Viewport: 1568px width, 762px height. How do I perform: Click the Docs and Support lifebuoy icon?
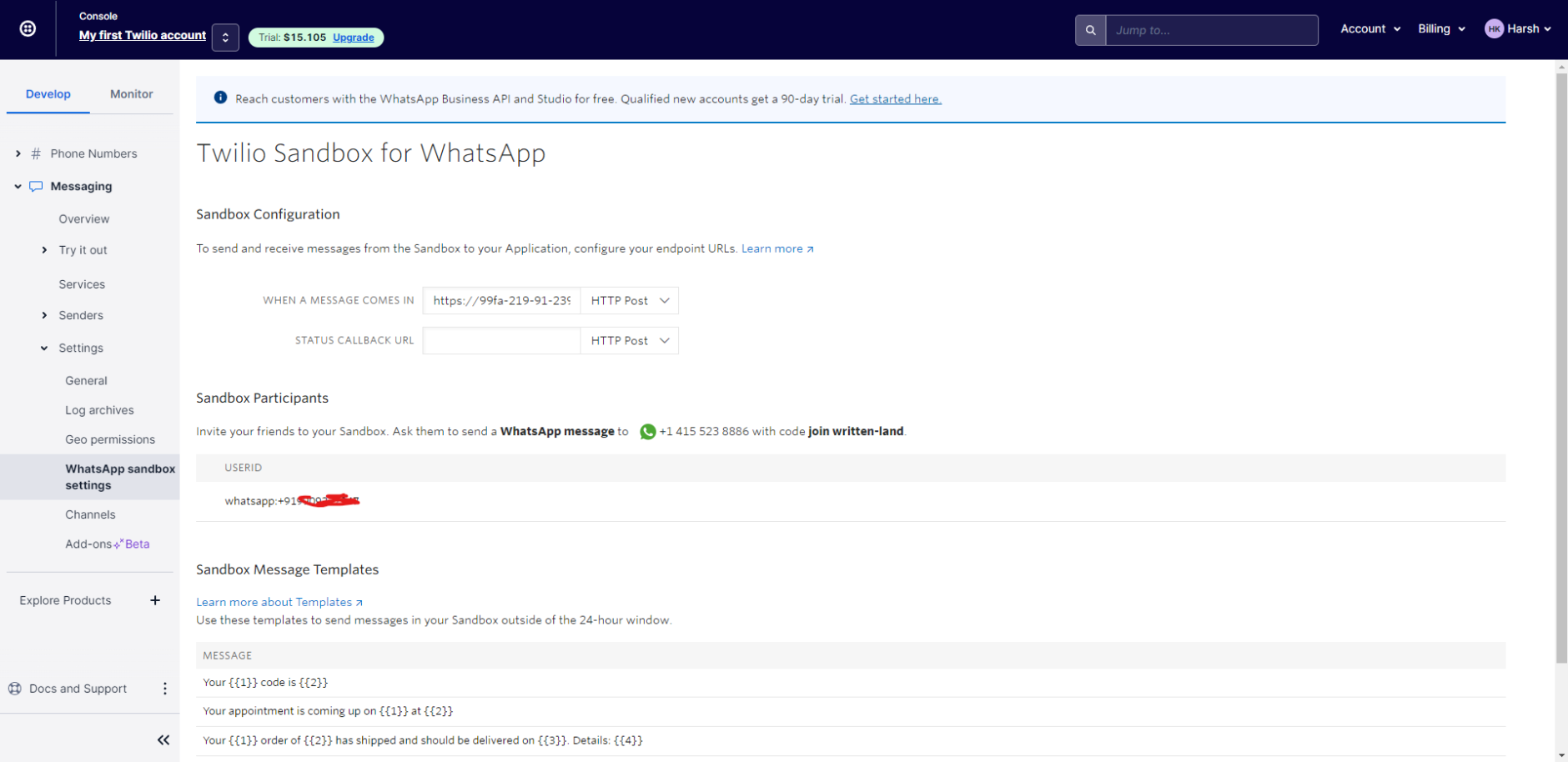[x=15, y=689]
